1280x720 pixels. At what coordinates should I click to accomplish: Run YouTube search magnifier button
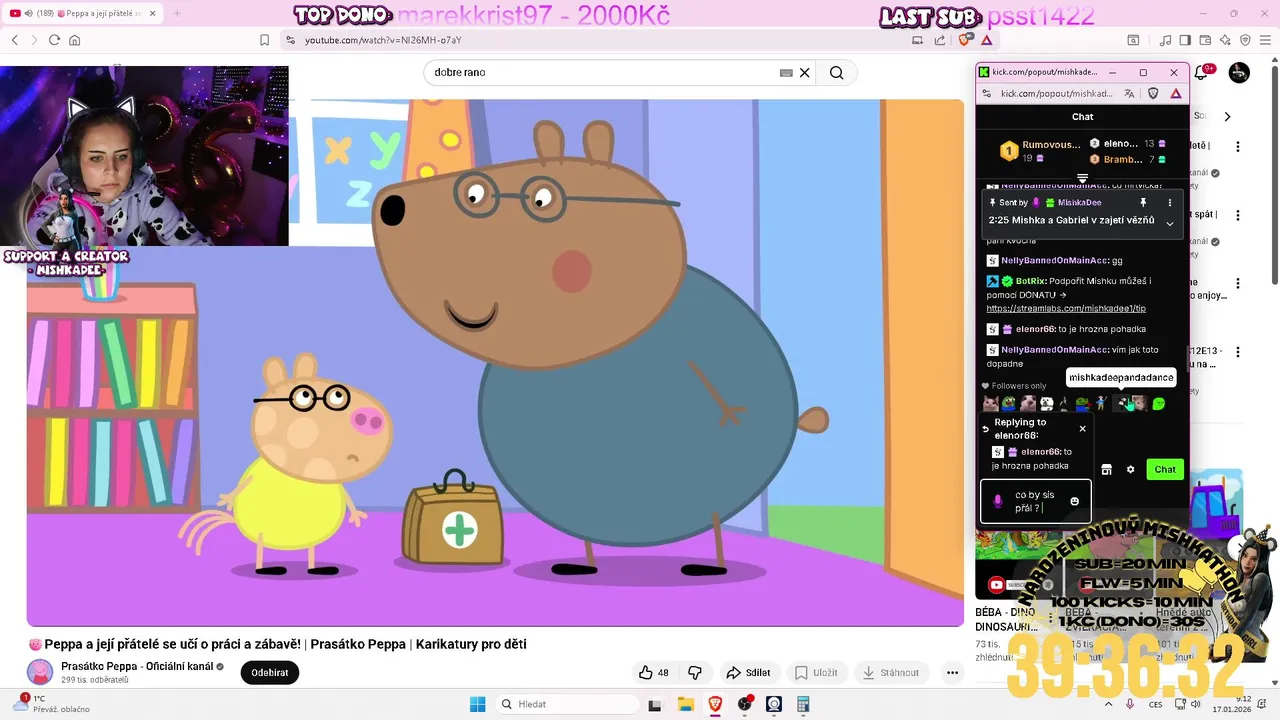click(x=837, y=72)
